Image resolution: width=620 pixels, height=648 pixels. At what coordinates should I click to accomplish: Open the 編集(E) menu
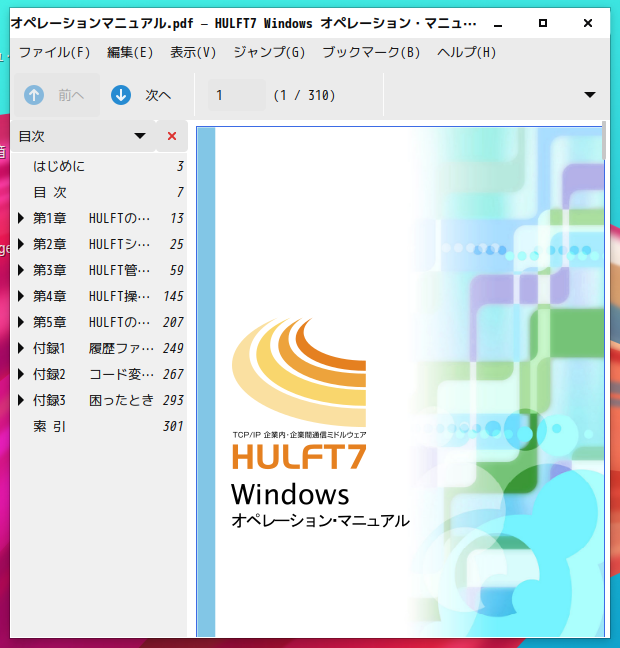click(130, 52)
